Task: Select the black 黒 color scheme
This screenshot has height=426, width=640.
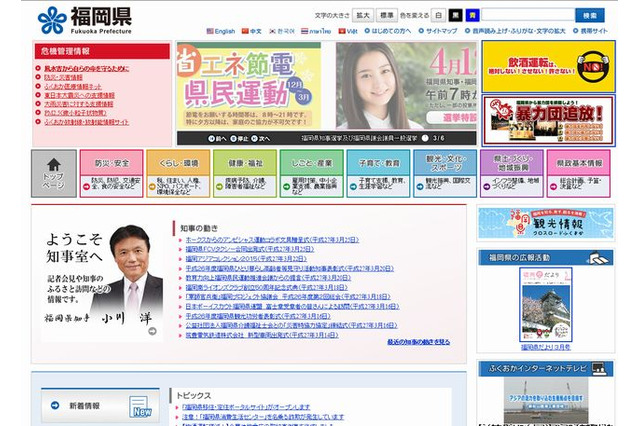Action: point(456,16)
